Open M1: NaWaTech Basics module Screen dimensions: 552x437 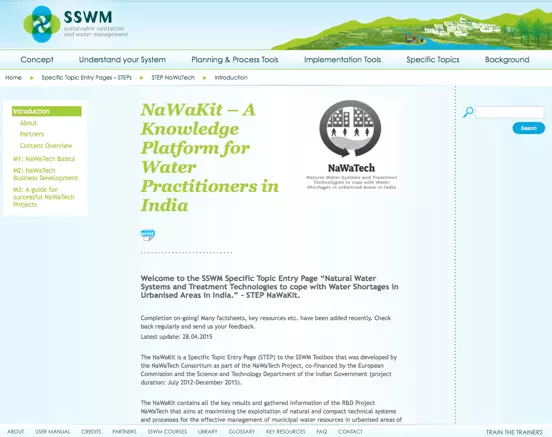pyautogui.click(x=44, y=159)
